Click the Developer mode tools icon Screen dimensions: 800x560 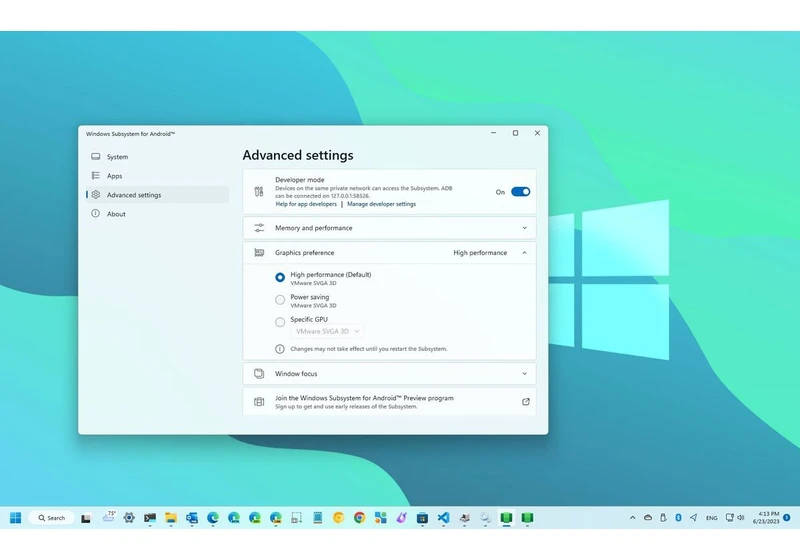259,192
